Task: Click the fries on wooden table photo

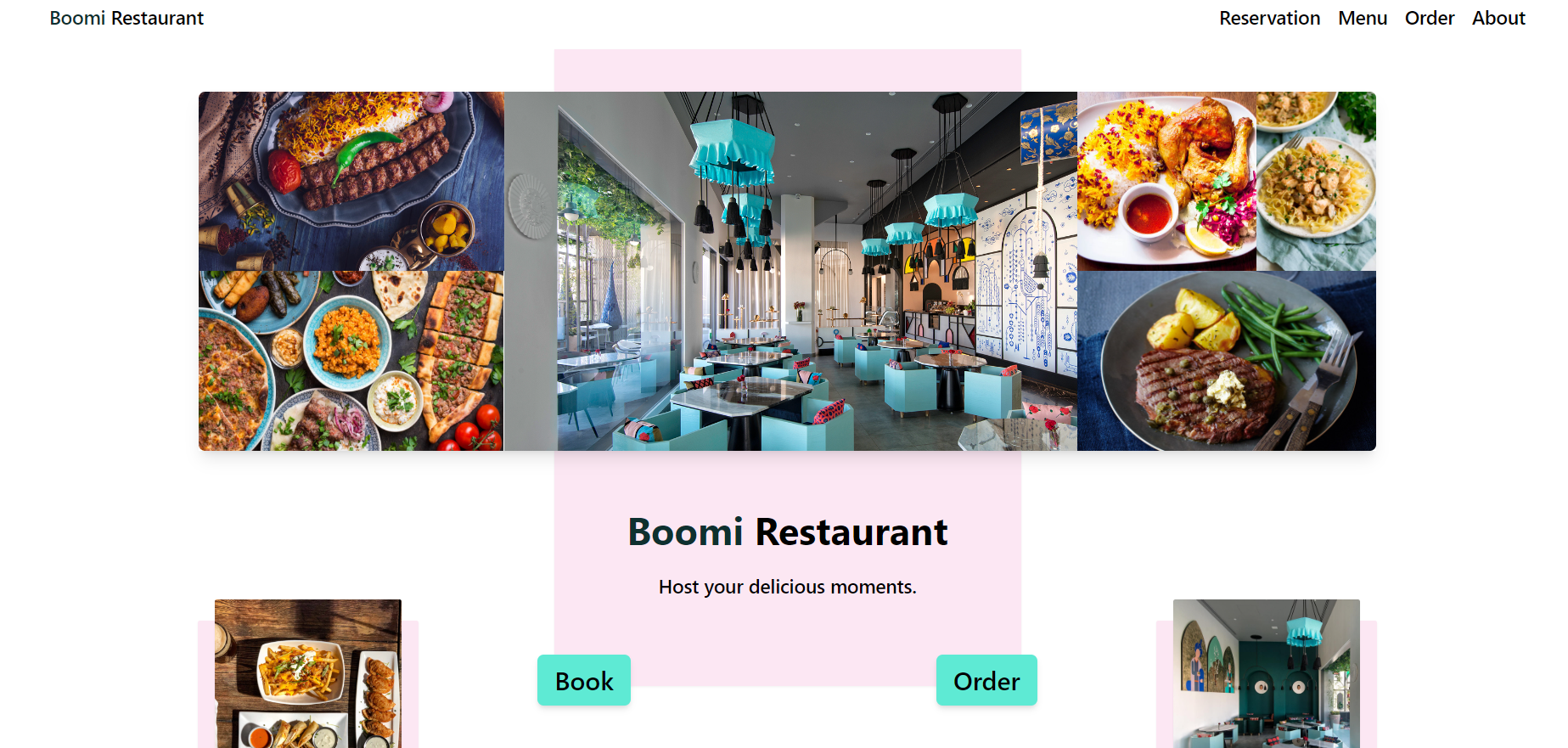Action: pyautogui.click(x=308, y=674)
